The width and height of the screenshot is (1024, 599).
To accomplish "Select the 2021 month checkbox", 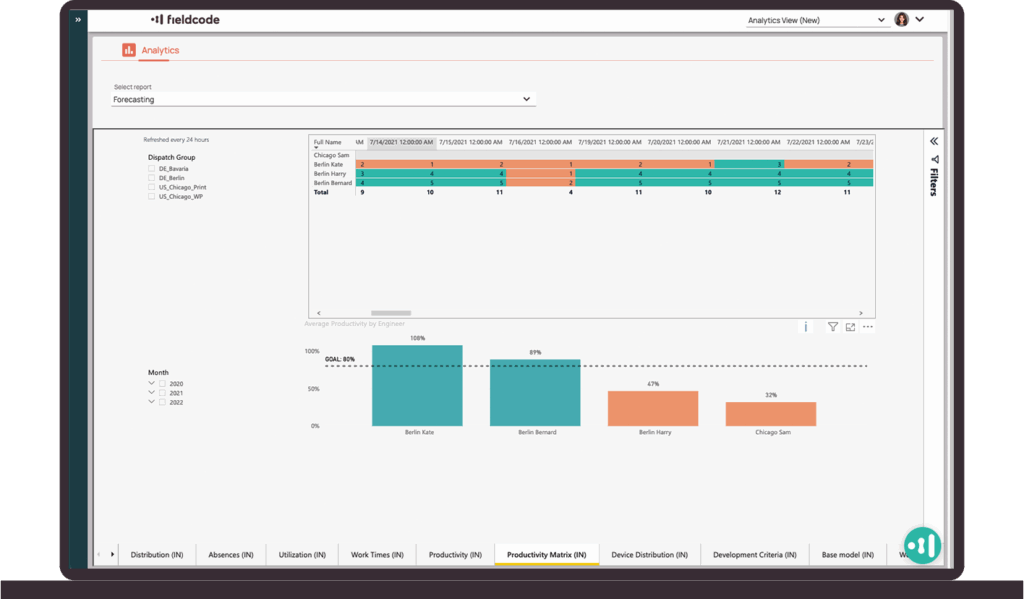I will tap(163, 393).
